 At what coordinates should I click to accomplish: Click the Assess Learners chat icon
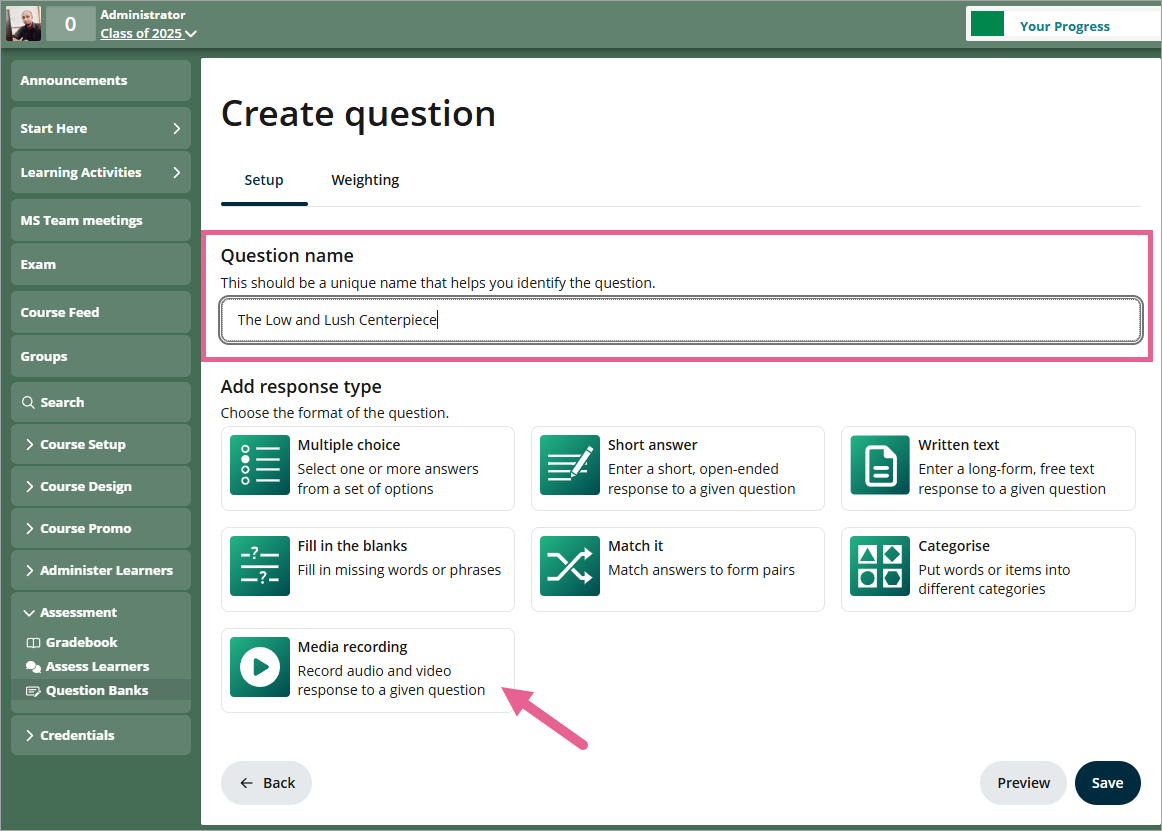tap(33, 666)
